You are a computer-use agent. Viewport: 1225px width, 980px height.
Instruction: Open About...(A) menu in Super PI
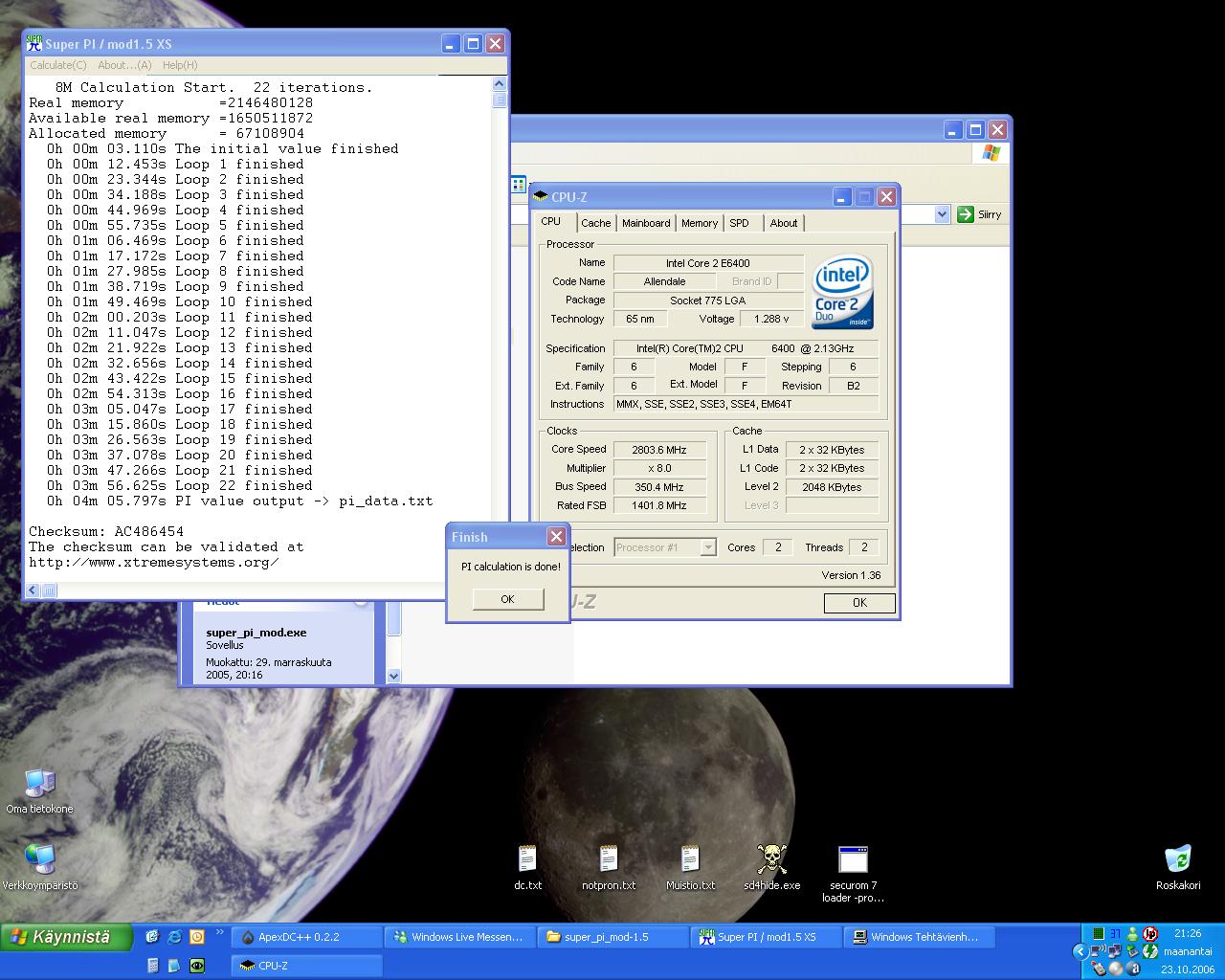coord(124,65)
